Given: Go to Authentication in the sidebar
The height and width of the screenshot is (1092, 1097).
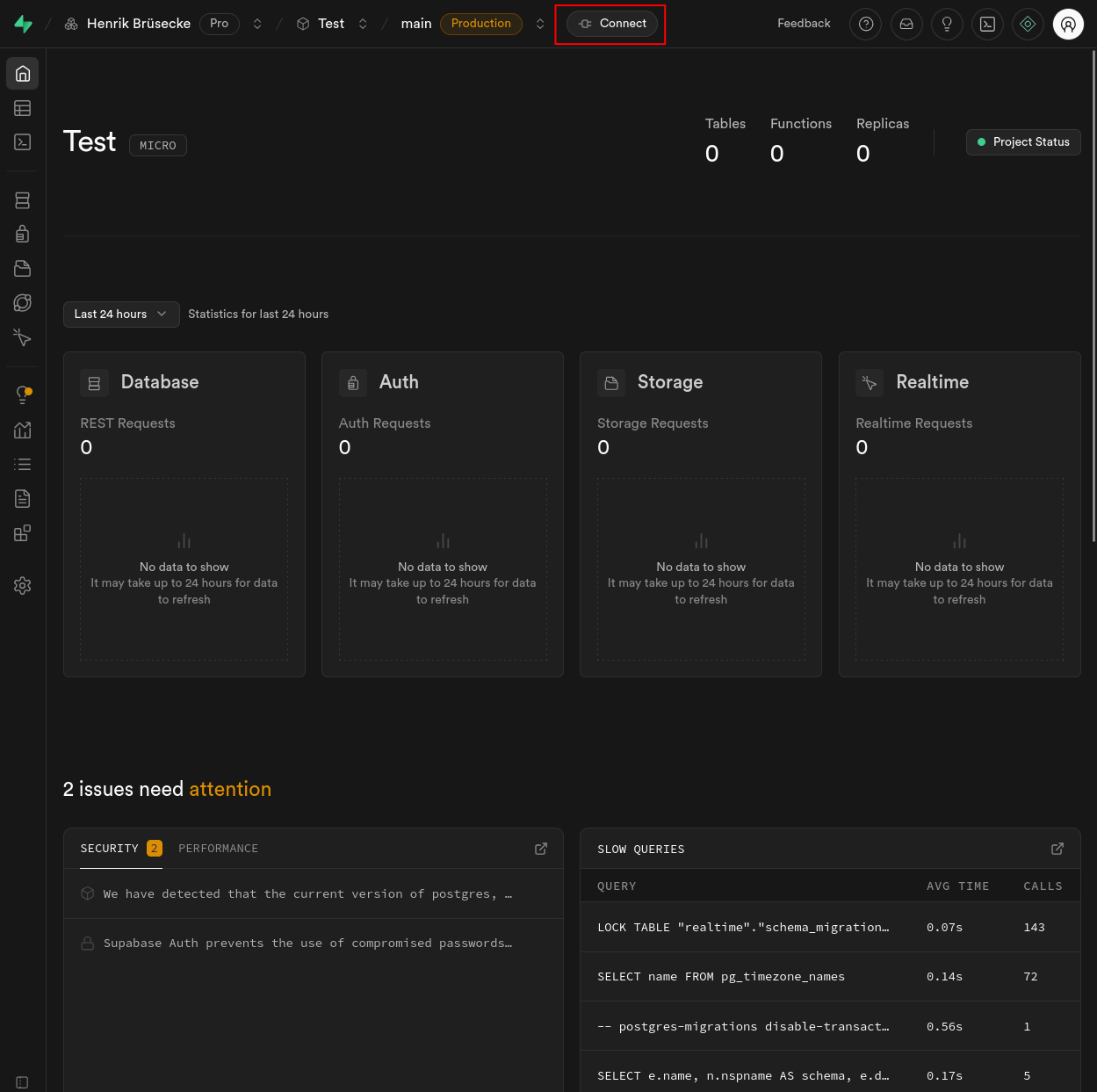Looking at the screenshot, I should (23, 234).
